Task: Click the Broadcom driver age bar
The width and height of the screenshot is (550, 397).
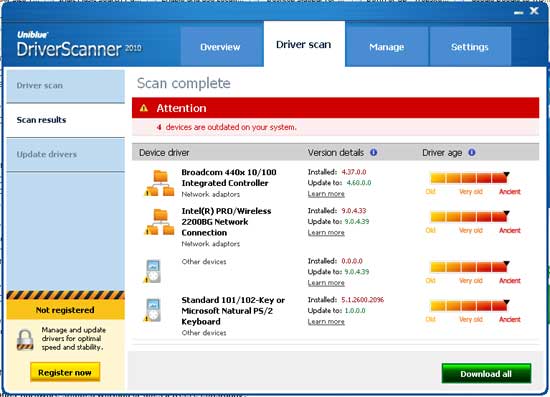Action: click(469, 178)
